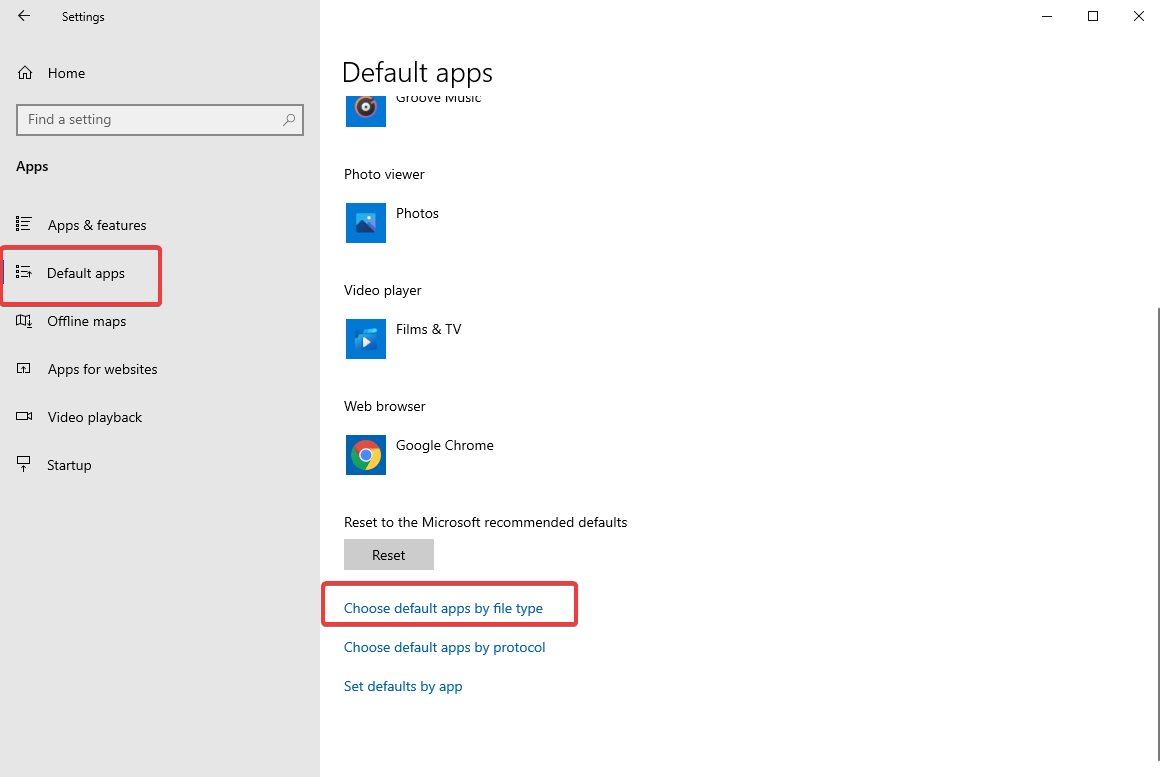Click the Films & TV icon
The width and height of the screenshot is (1162, 777).
click(x=365, y=338)
